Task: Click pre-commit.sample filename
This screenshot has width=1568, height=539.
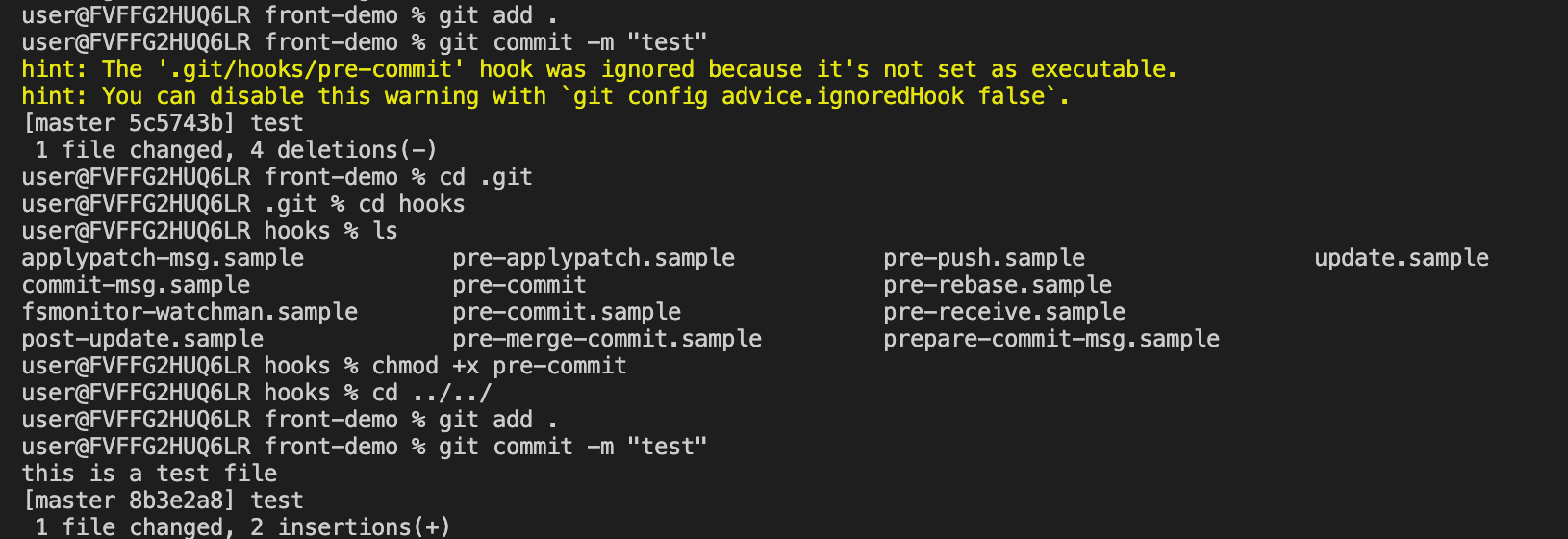Action: click(x=567, y=312)
